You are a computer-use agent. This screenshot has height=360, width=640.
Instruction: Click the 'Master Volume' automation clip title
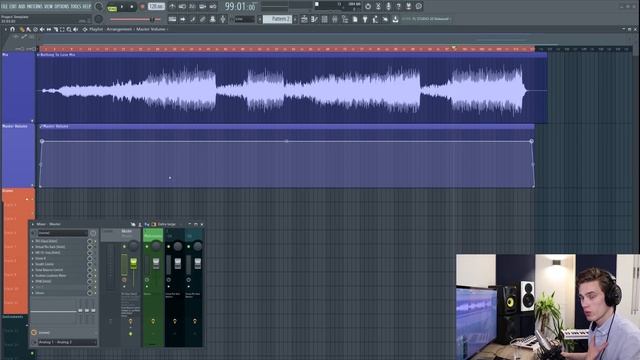pos(56,127)
